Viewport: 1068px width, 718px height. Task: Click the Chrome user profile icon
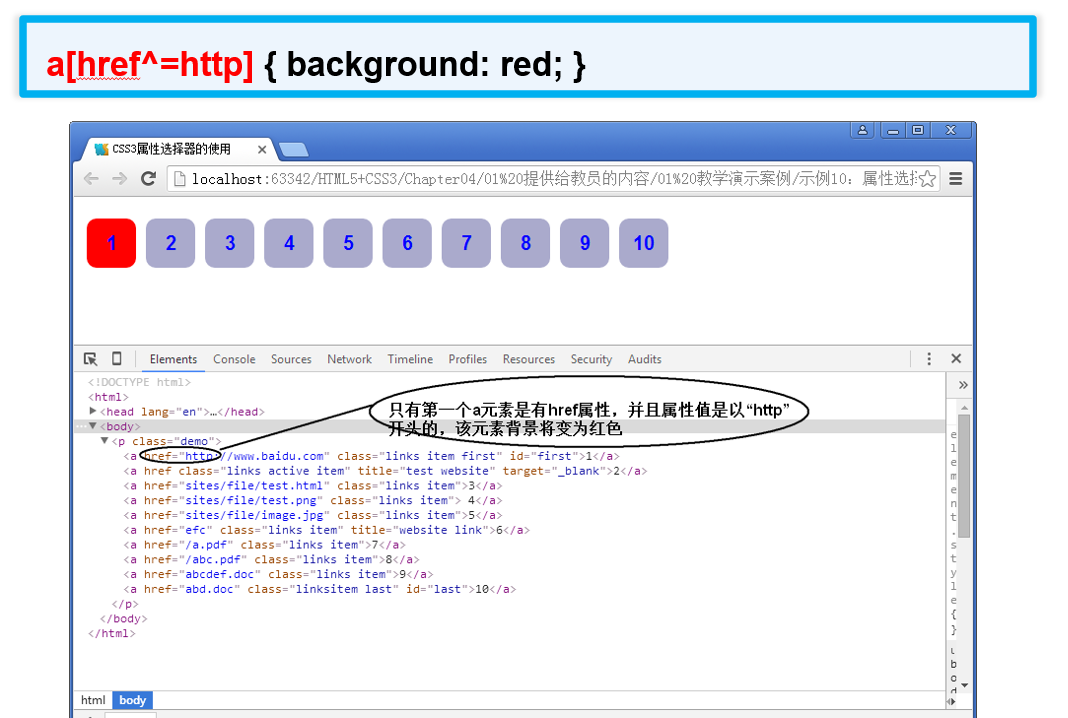coord(862,130)
